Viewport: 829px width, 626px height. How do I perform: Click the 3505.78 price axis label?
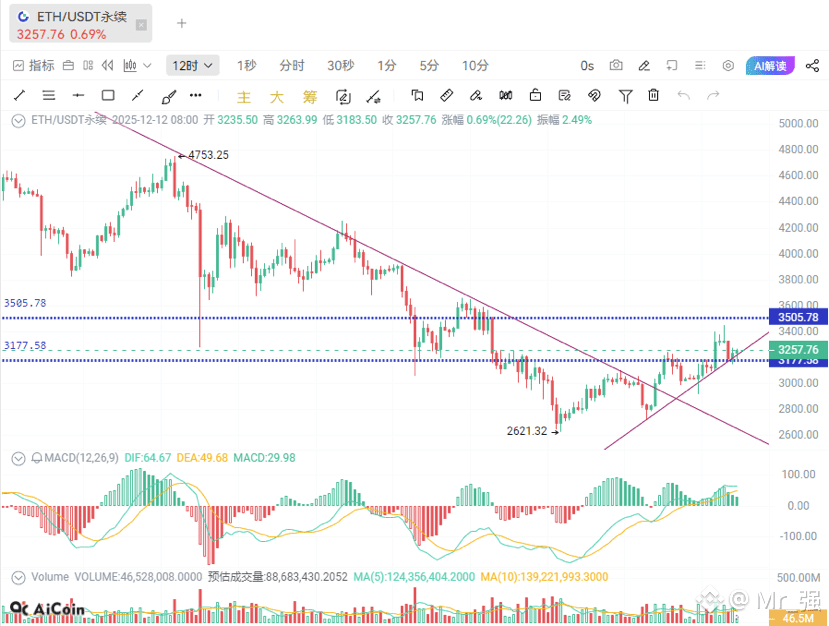click(x=798, y=317)
